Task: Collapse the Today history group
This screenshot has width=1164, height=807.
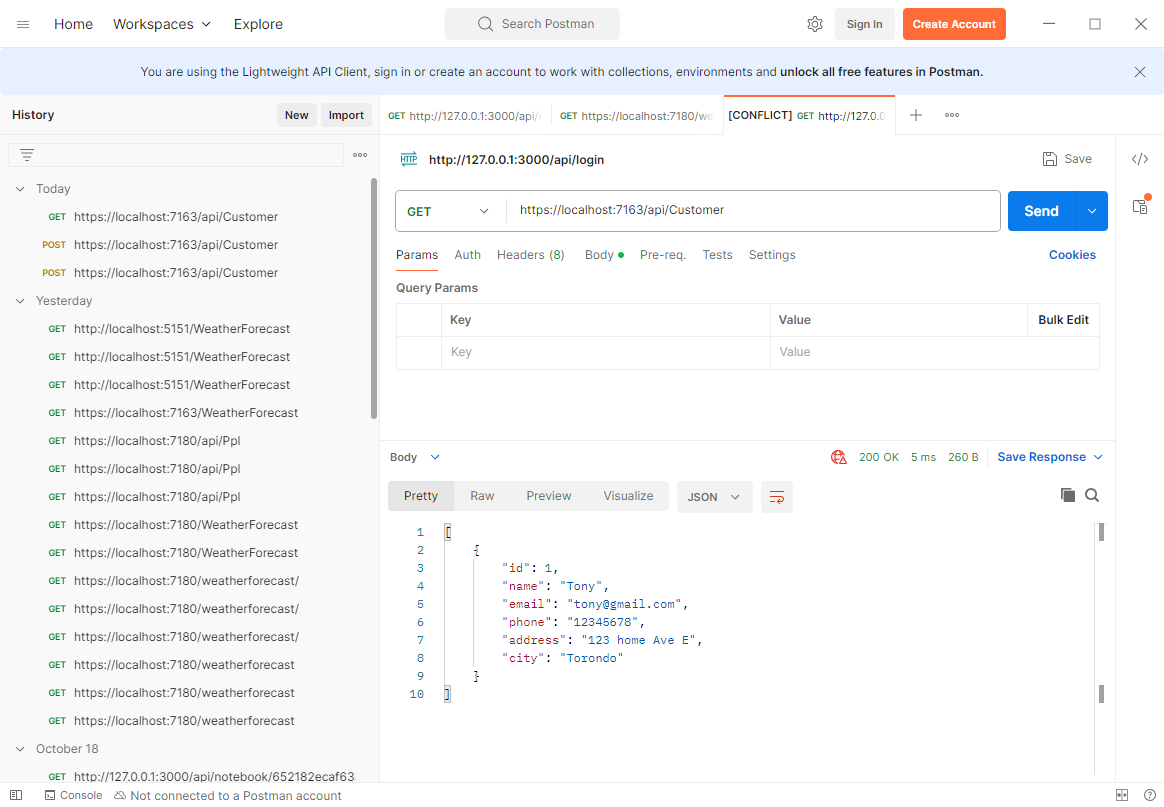Action: click(x=21, y=189)
